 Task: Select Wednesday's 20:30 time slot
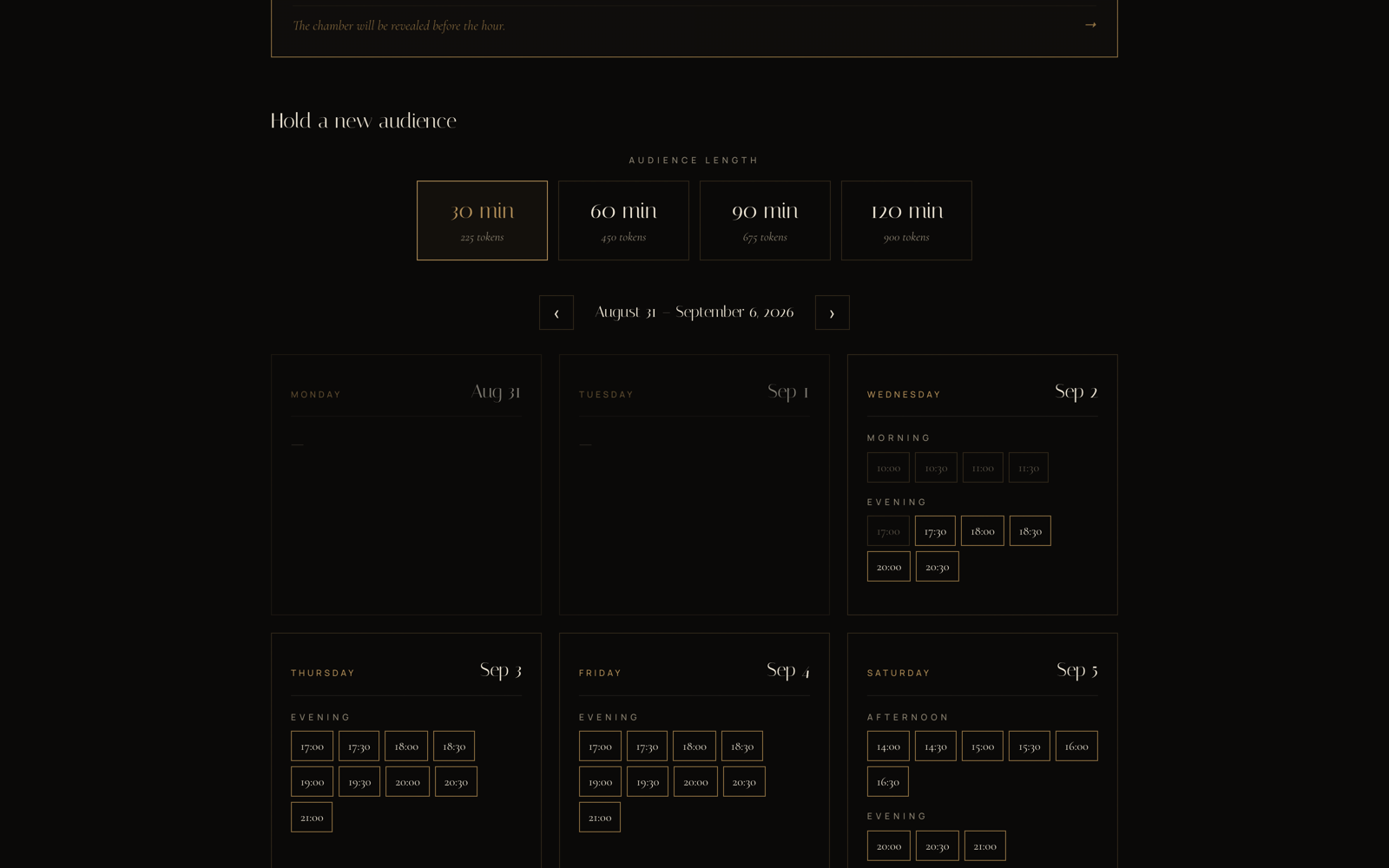click(938, 567)
